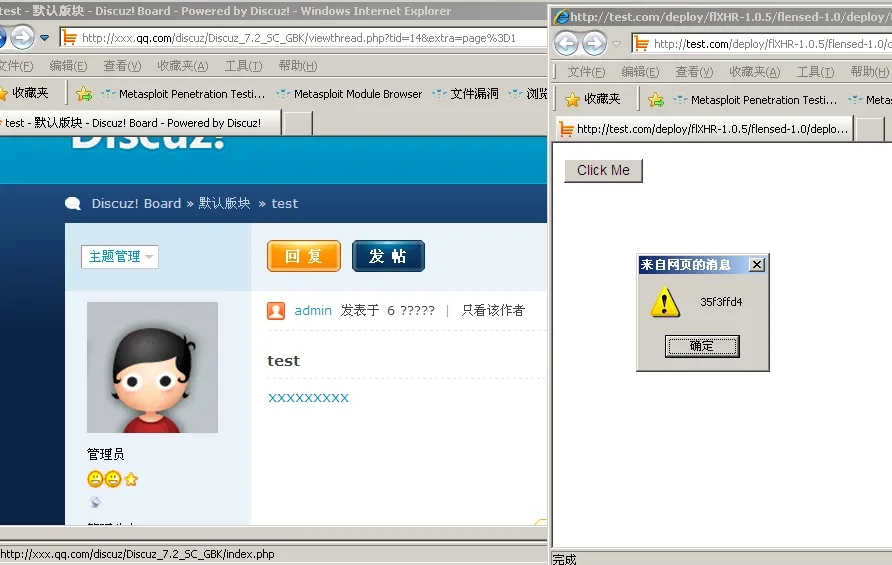This screenshot has width=892, height=565.
Task: Click back arrow in right IE window
Action: click(x=567, y=44)
